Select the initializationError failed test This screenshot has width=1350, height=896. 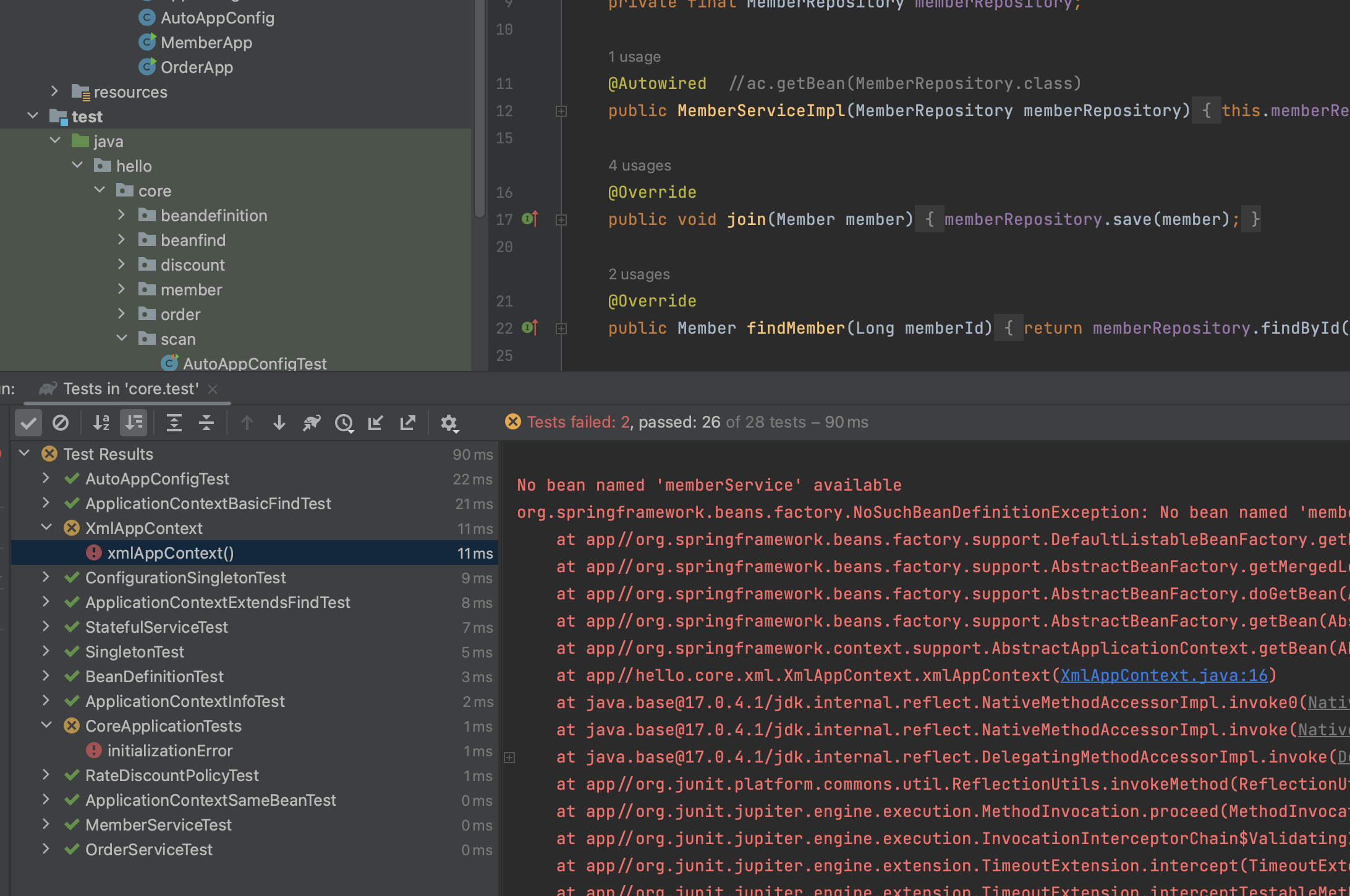pyautogui.click(x=255, y=750)
